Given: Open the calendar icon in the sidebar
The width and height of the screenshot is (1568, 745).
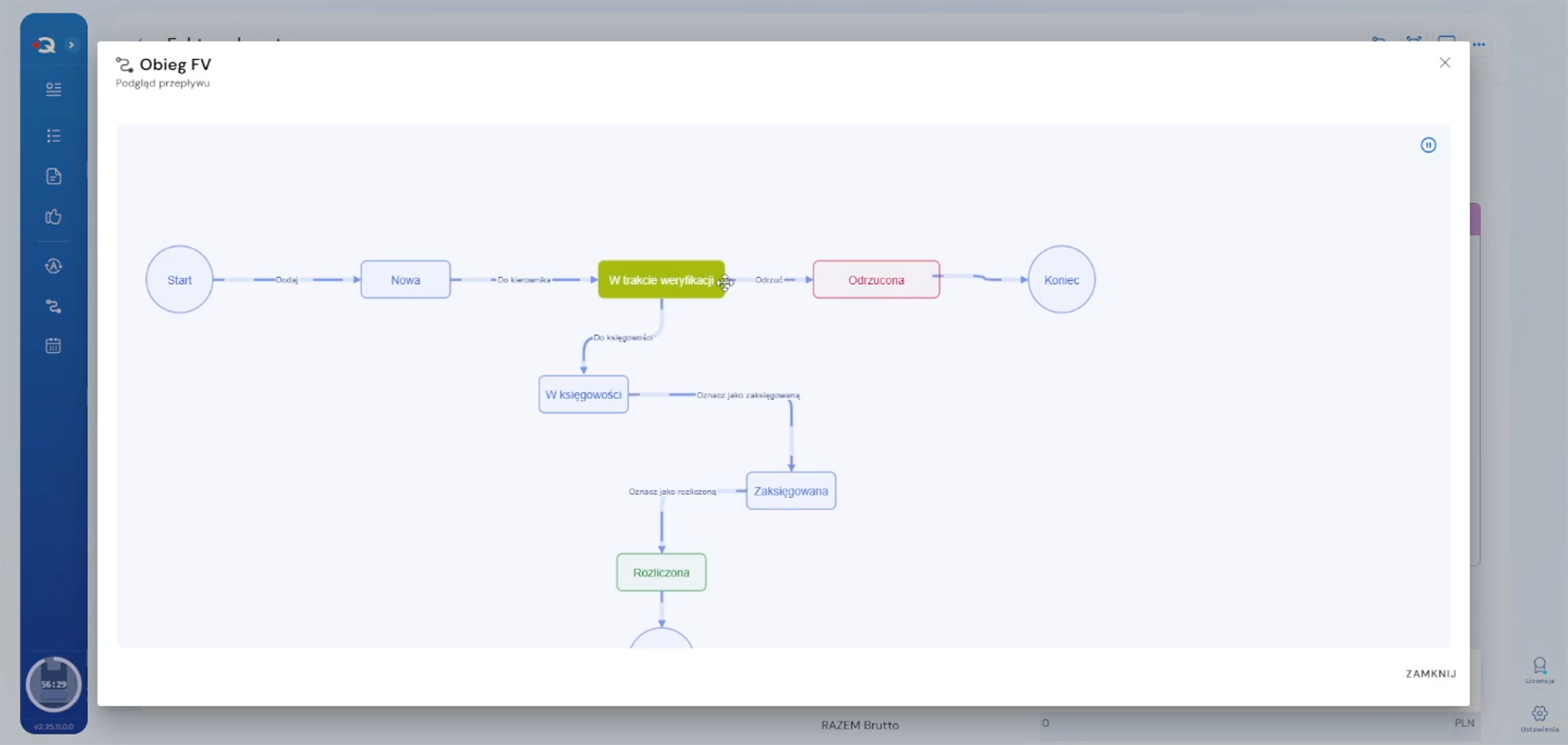Looking at the screenshot, I should tap(53, 346).
